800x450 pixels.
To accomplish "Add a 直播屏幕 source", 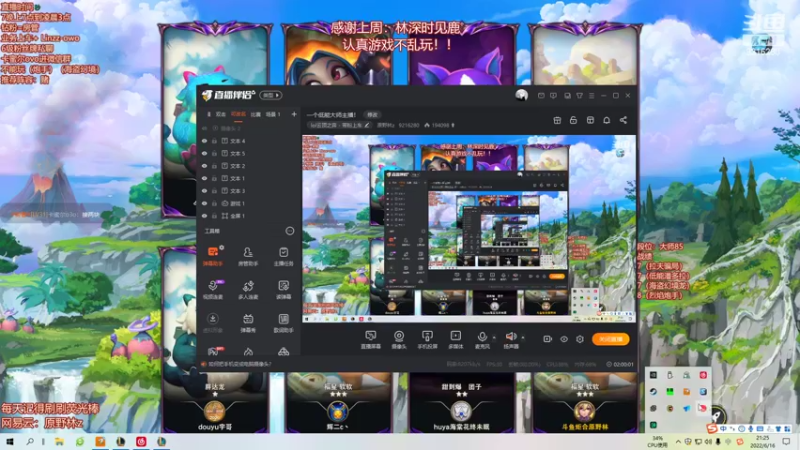I will [x=371, y=340].
